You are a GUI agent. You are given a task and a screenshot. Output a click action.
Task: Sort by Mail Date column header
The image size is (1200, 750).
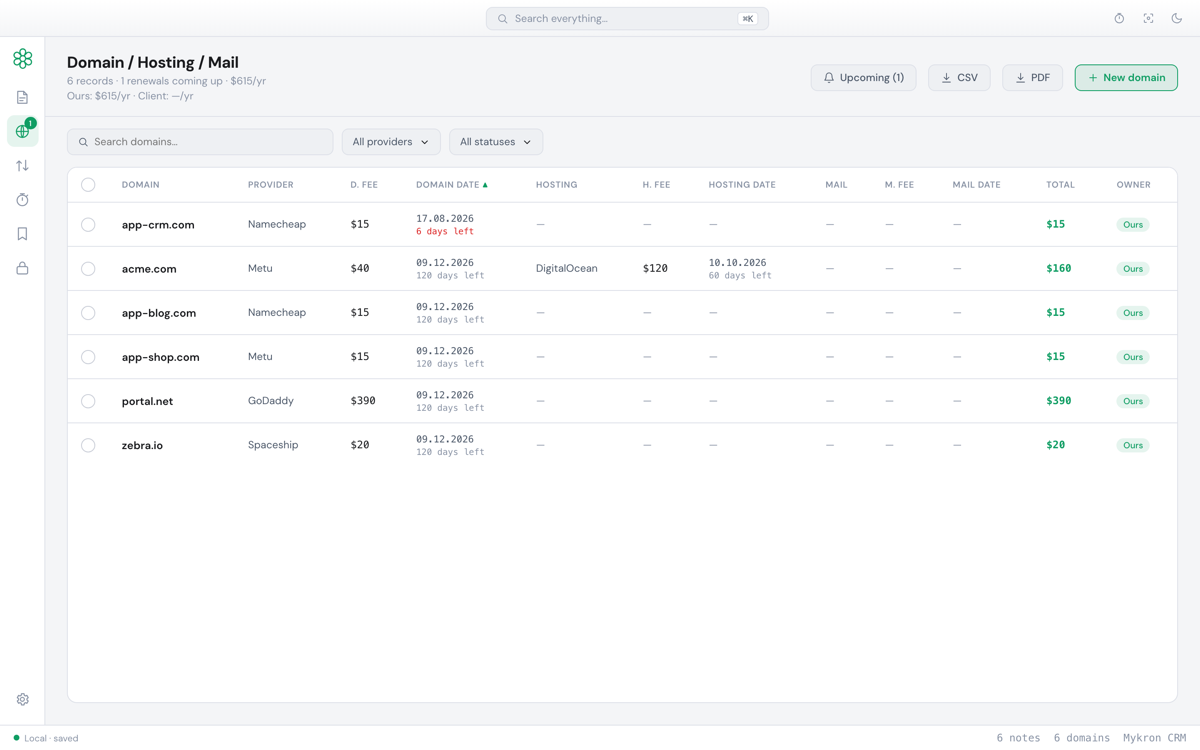point(976,185)
